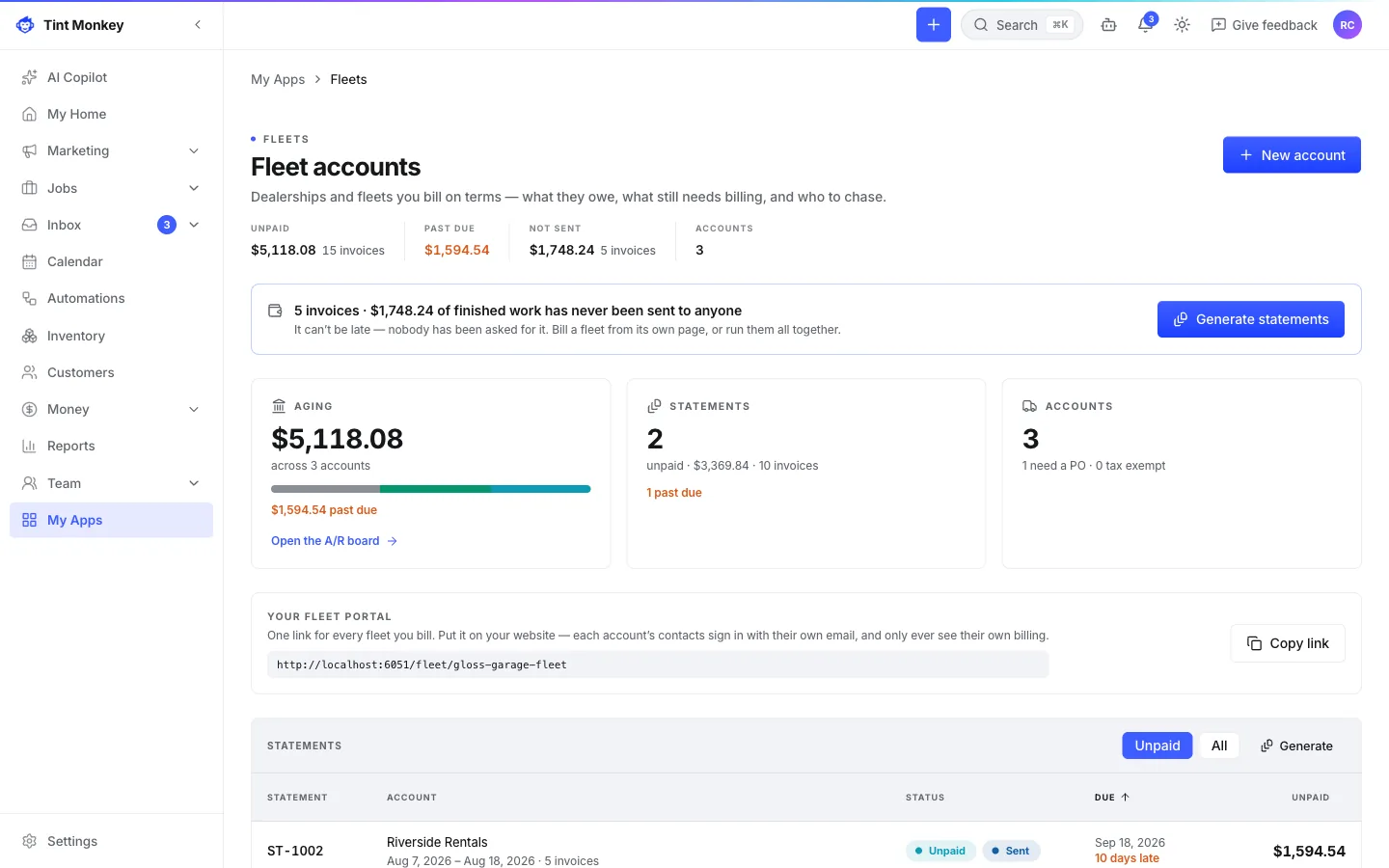The width and height of the screenshot is (1389, 868).
Task: Open the RC user avatar menu
Action: click(x=1348, y=25)
